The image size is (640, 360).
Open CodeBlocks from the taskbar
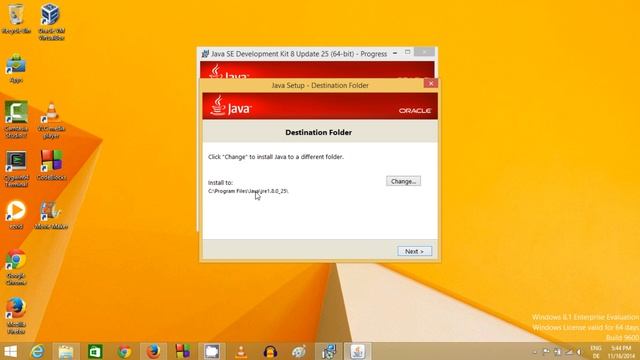(182, 351)
